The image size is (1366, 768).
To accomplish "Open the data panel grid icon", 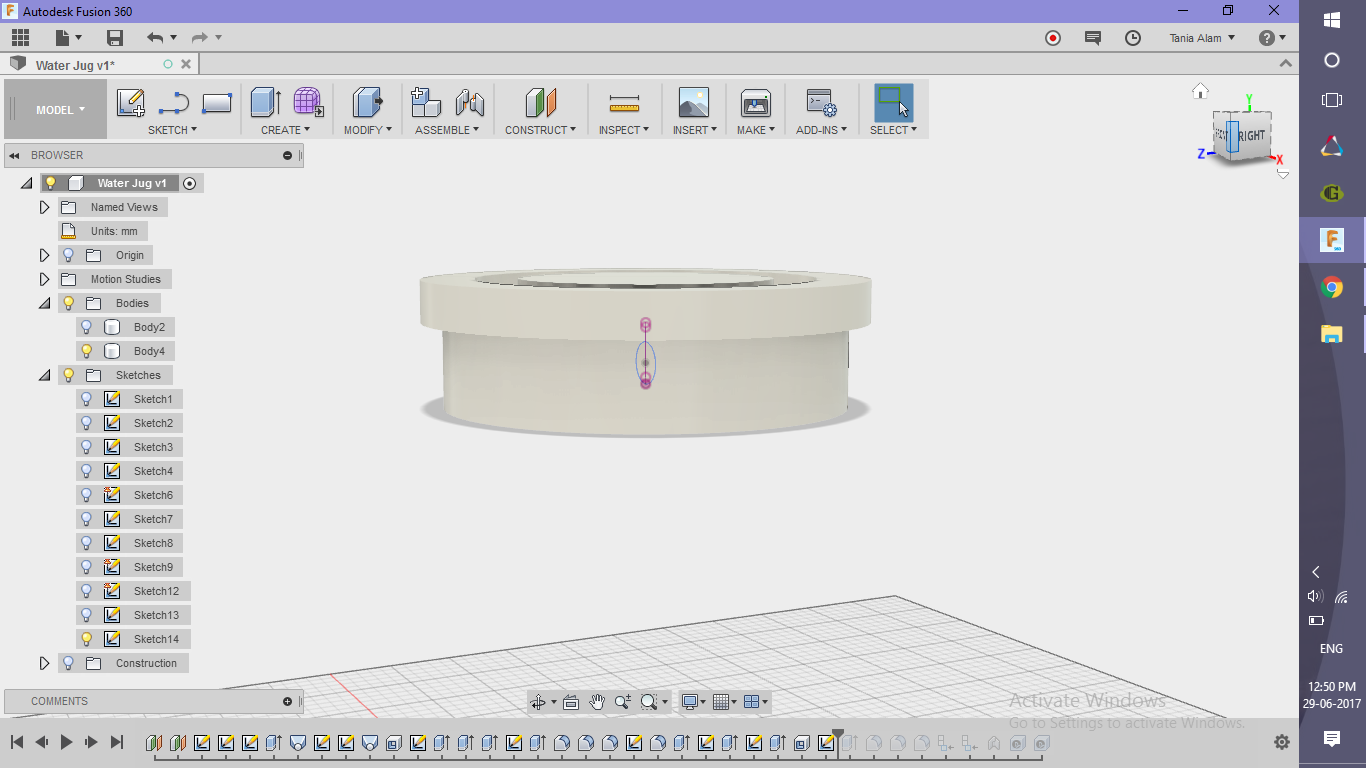I will 21,38.
